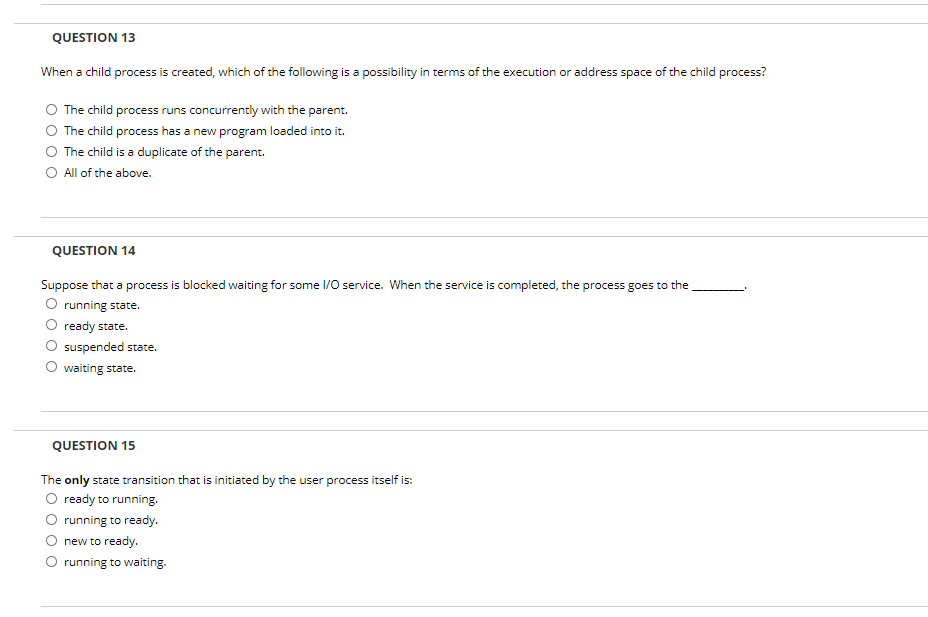Click the QUESTION 13 heading

coord(93,37)
